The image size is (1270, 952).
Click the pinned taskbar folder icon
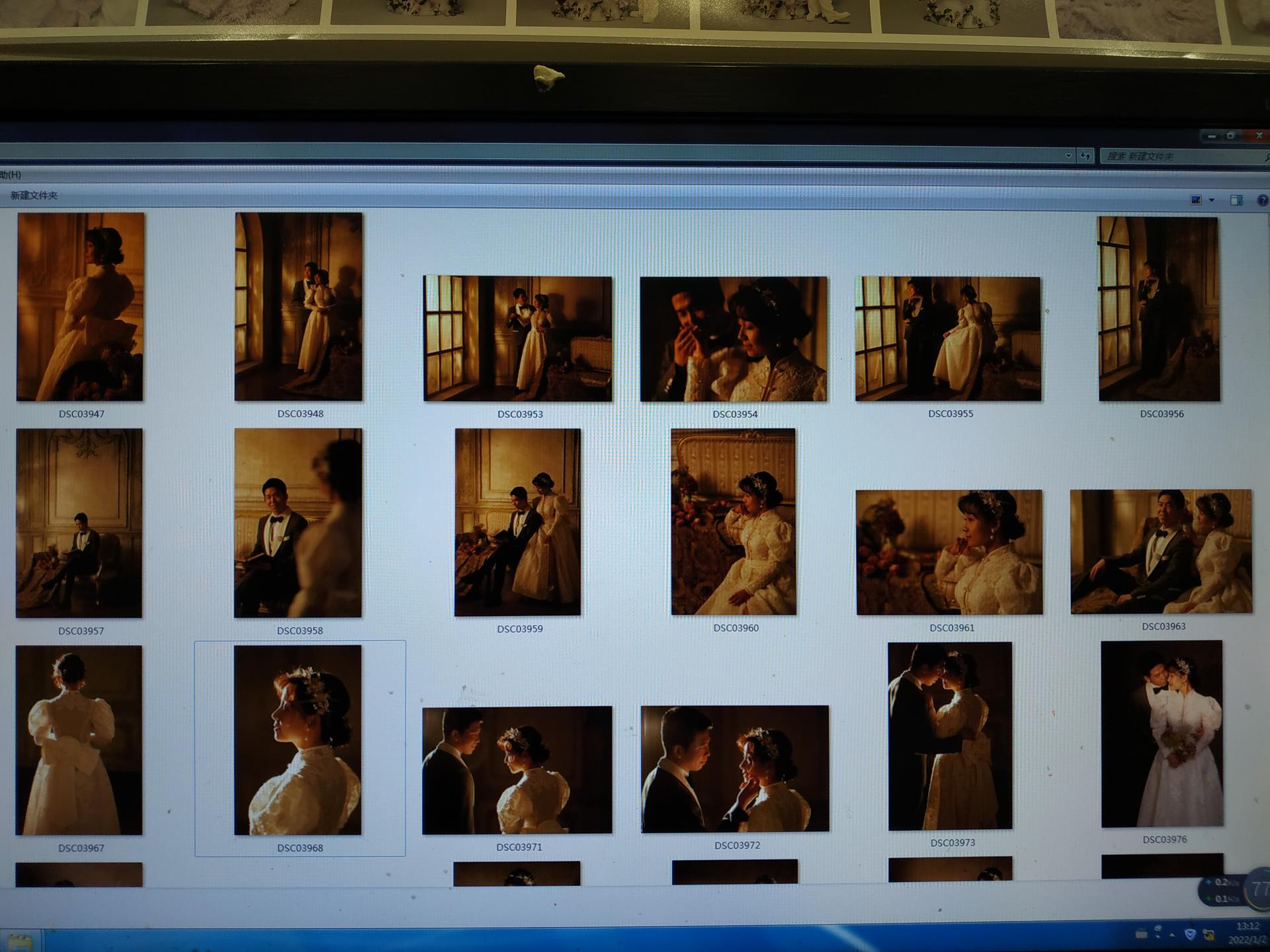[20, 941]
